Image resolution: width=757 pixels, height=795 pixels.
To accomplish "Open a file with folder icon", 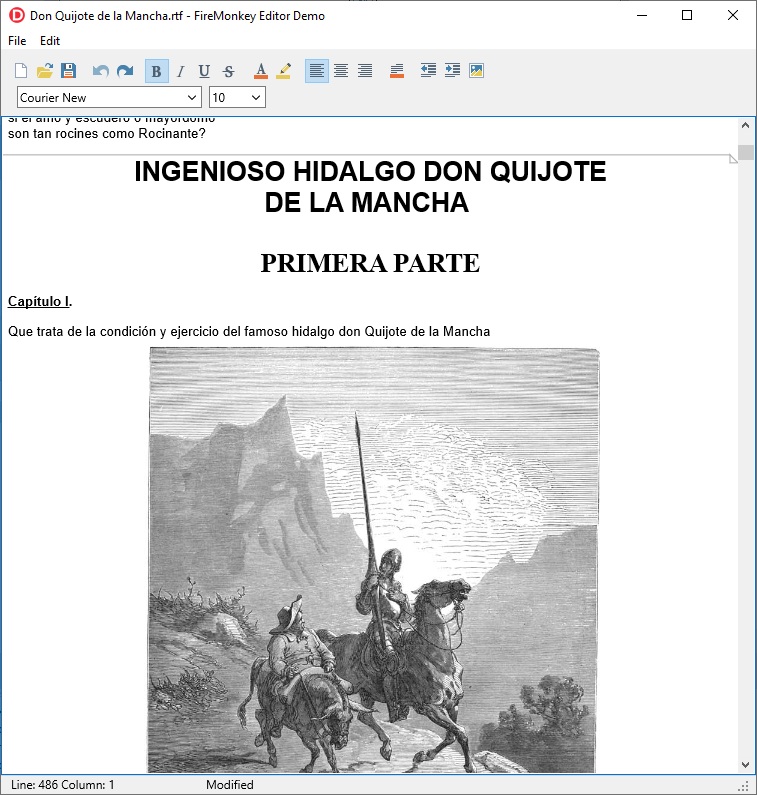I will tap(45, 70).
